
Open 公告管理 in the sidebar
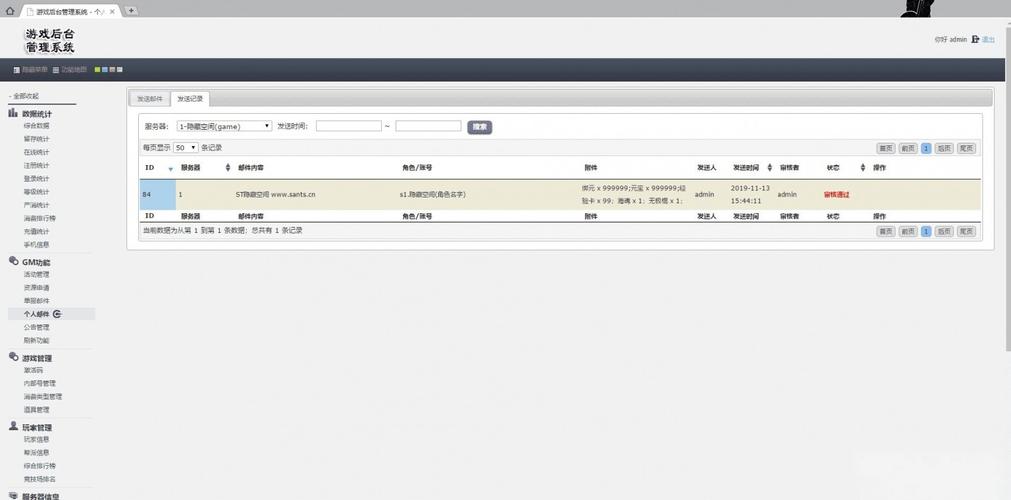click(x=36, y=327)
